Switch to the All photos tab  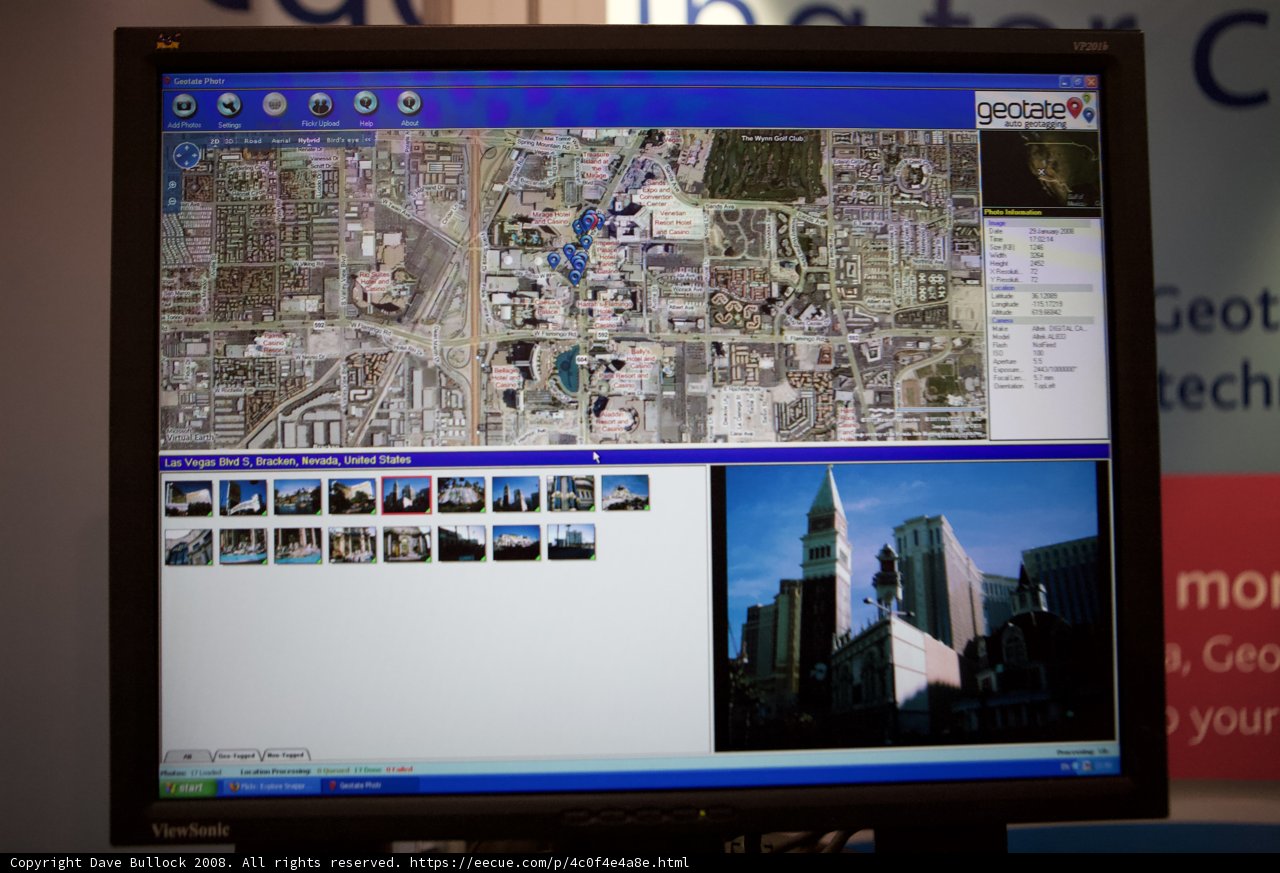click(188, 756)
